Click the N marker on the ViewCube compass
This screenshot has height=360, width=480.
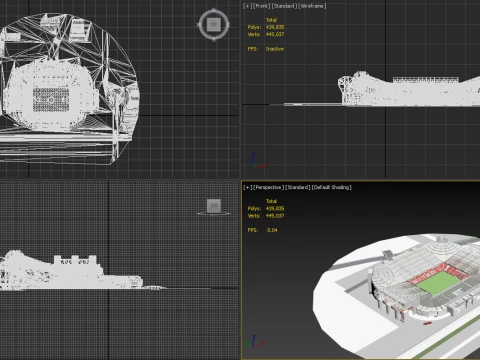(x=214, y=10)
